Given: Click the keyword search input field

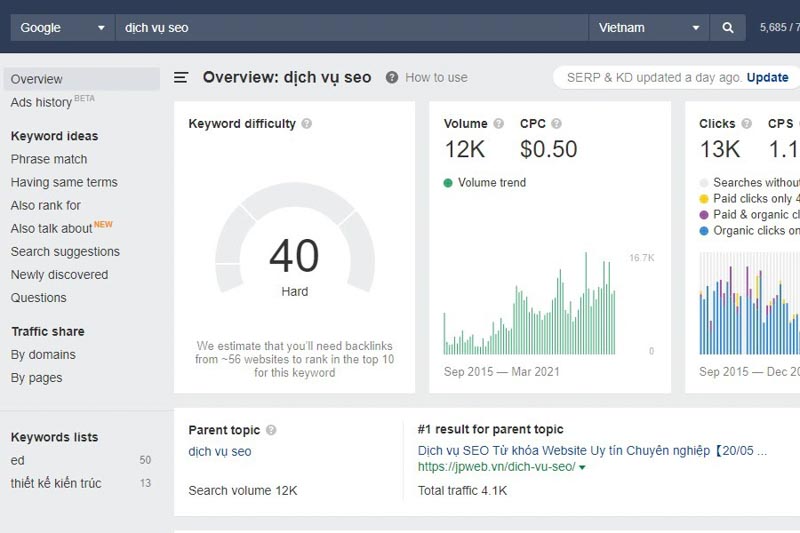Looking at the screenshot, I should click(x=350, y=28).
